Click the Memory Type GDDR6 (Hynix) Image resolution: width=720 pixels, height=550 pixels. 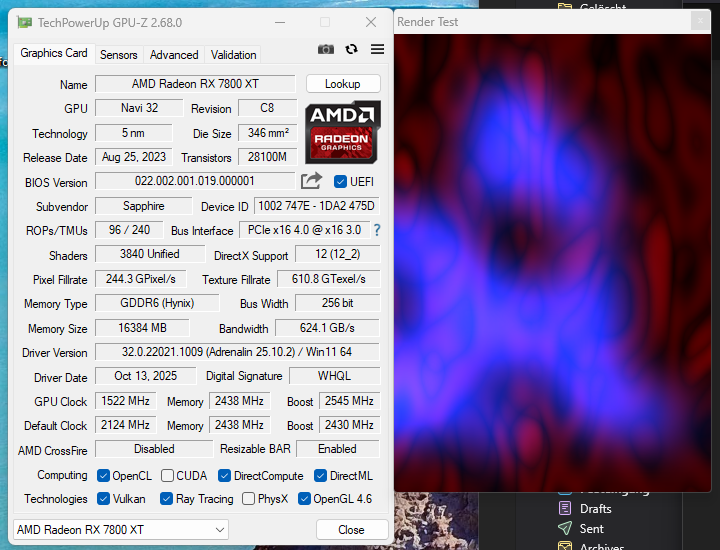point(157,303)
